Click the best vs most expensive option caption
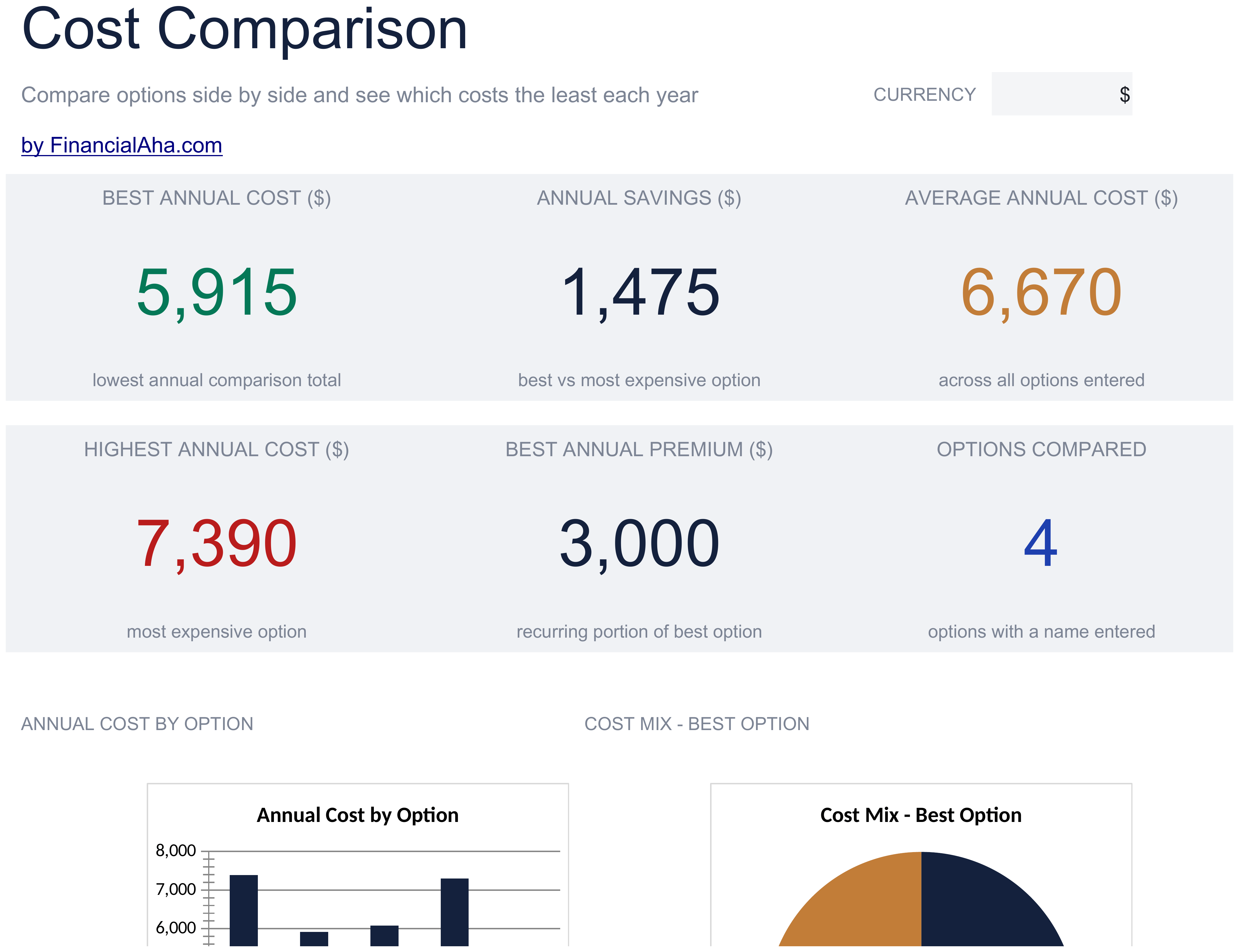The height and width of the screenshot is (952, 1239). click(639, 380)
